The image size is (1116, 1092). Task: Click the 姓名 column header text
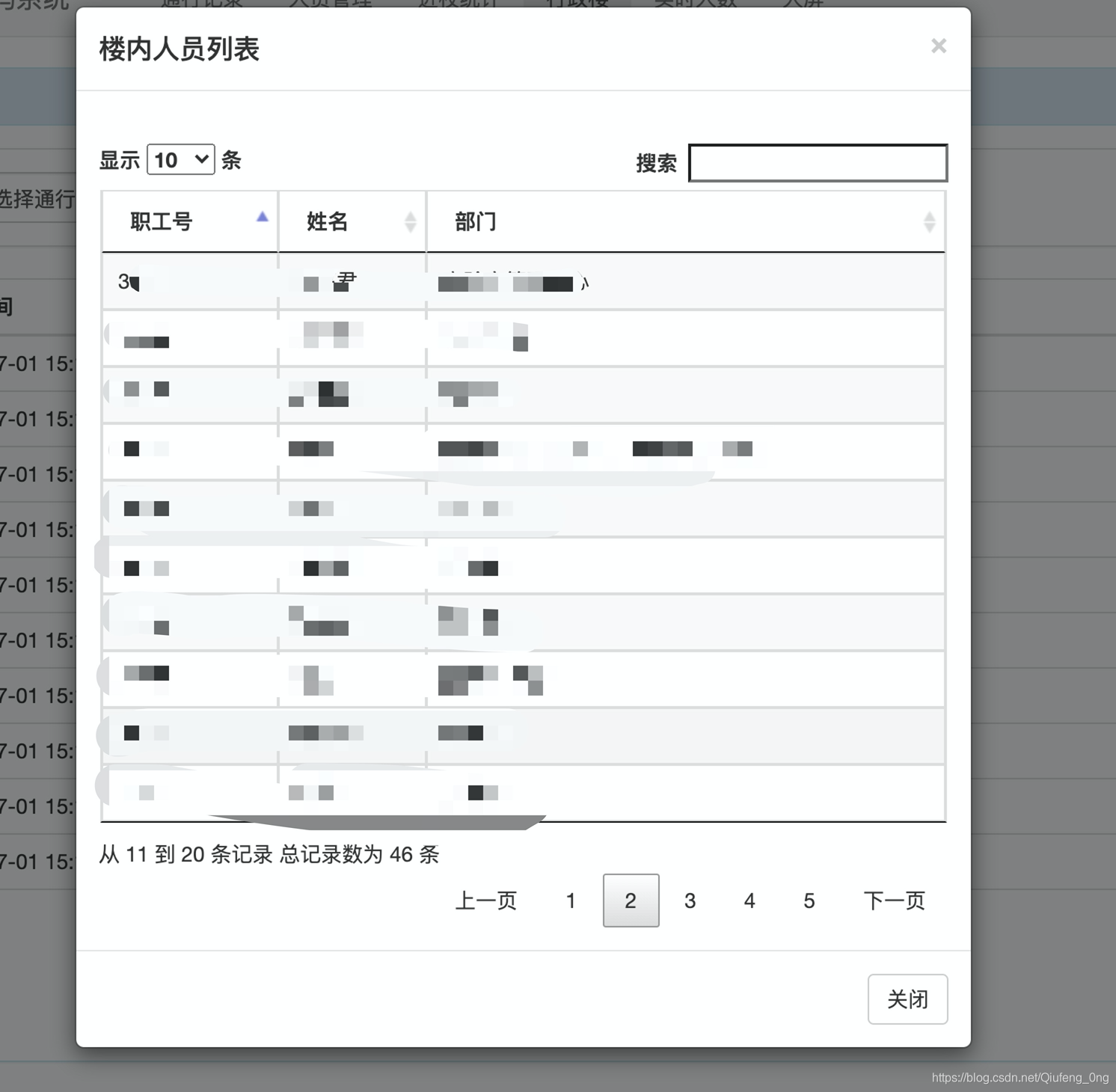(328, 221)
